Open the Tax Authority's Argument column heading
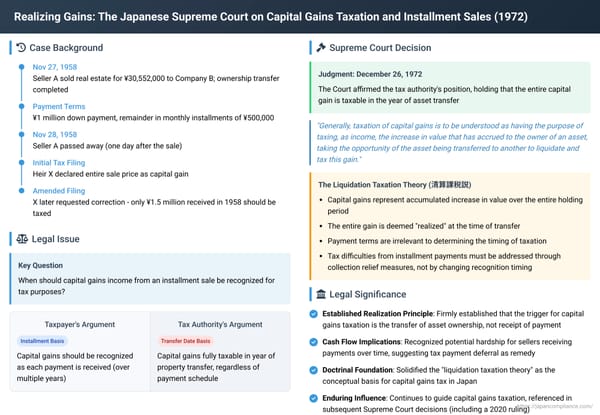Viewport: 600px width, 415px height. click(221, 324)
